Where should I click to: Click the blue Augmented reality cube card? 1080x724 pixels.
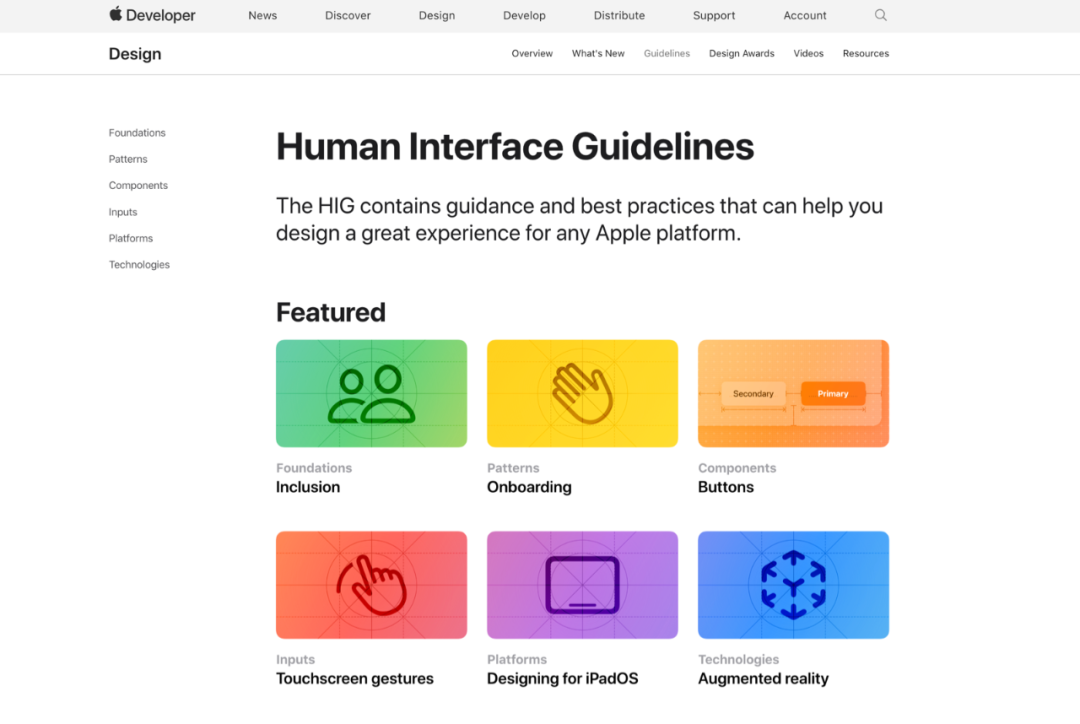[x=793, y=585]
